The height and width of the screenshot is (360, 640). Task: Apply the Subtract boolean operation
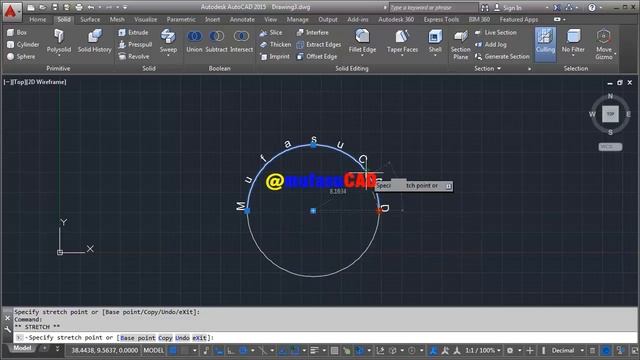[216, 41]
